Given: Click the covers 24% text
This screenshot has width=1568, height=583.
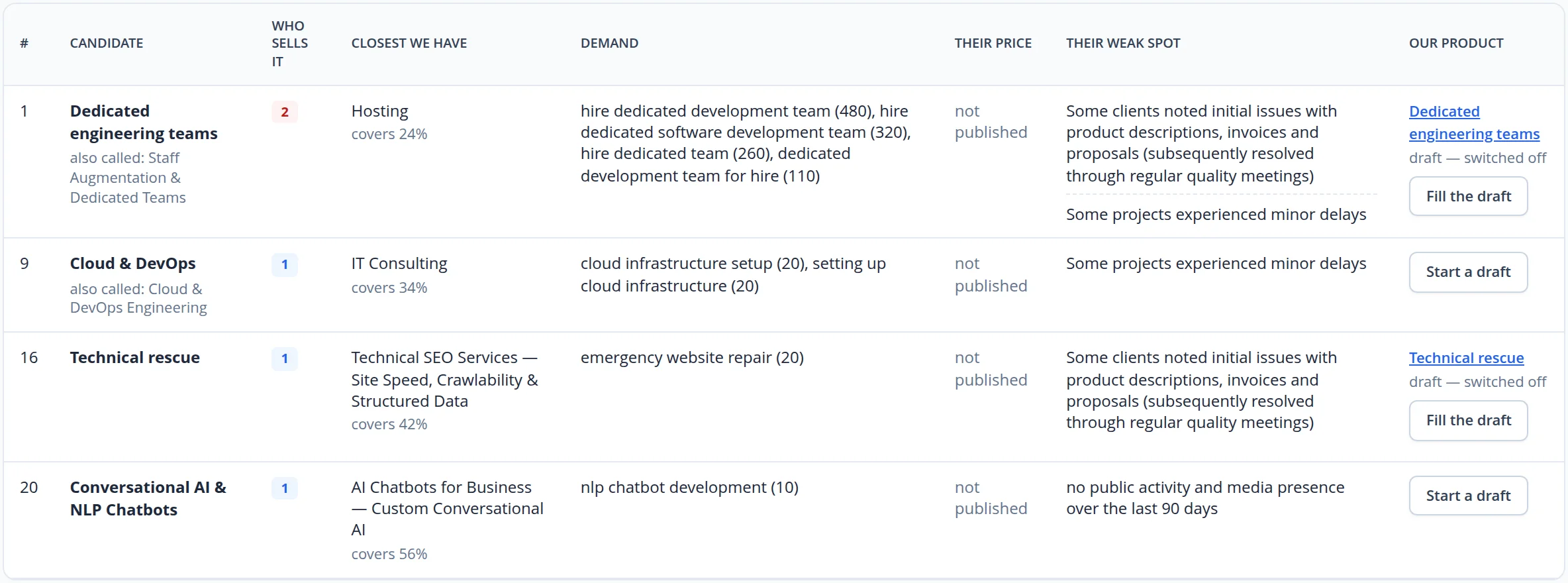Looking at the screenshot, I should click(389, 134).
